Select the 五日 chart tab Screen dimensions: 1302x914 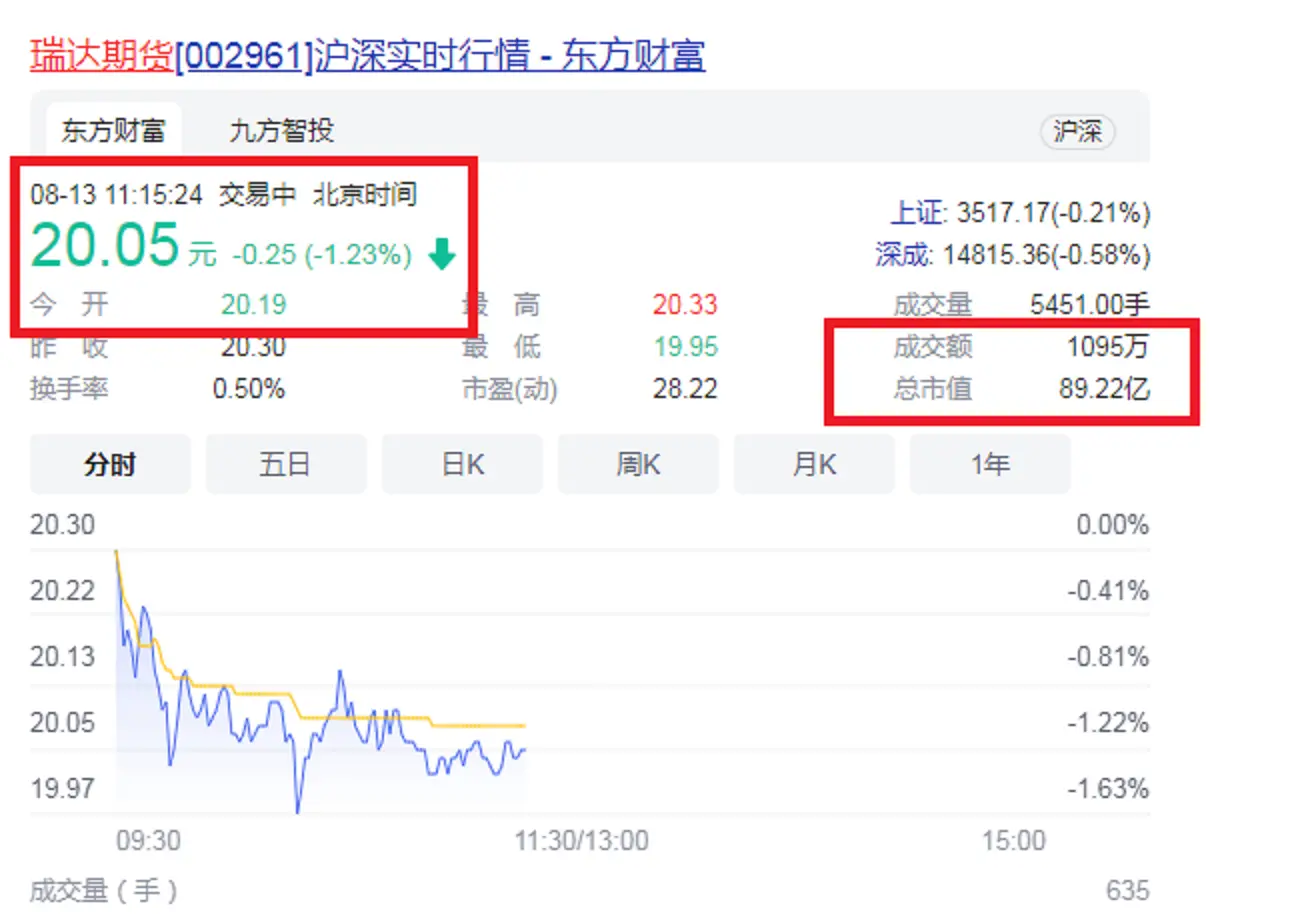click(286, 464)
